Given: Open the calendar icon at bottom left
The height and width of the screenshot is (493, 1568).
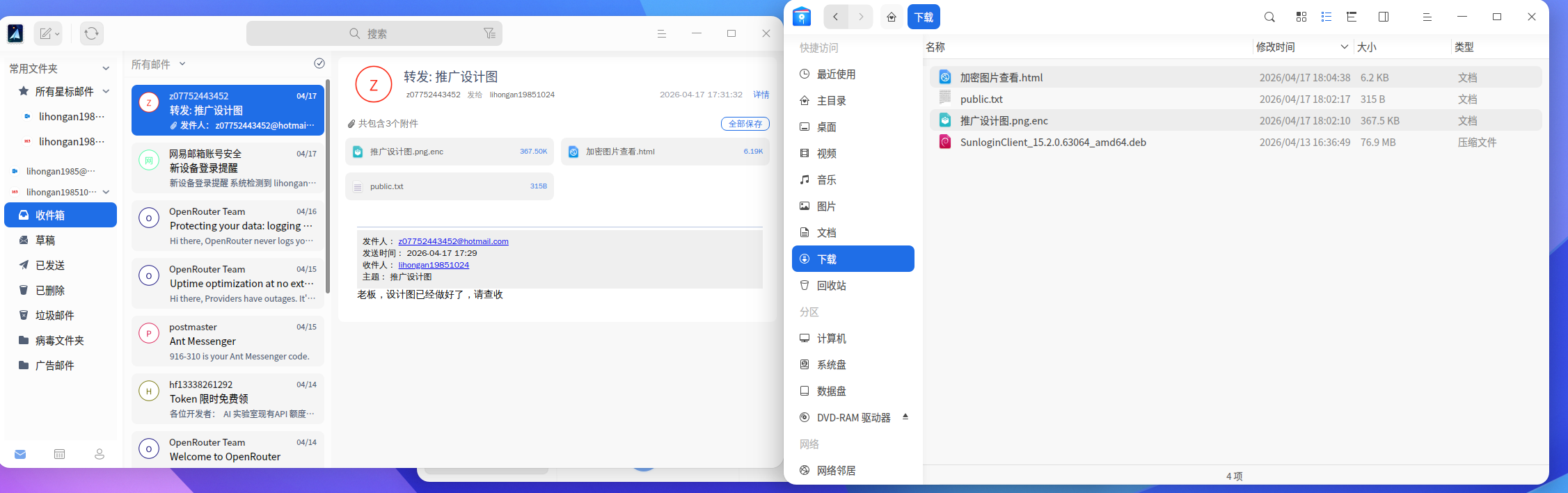Looking at the screenshot, I should pos(60,454).
